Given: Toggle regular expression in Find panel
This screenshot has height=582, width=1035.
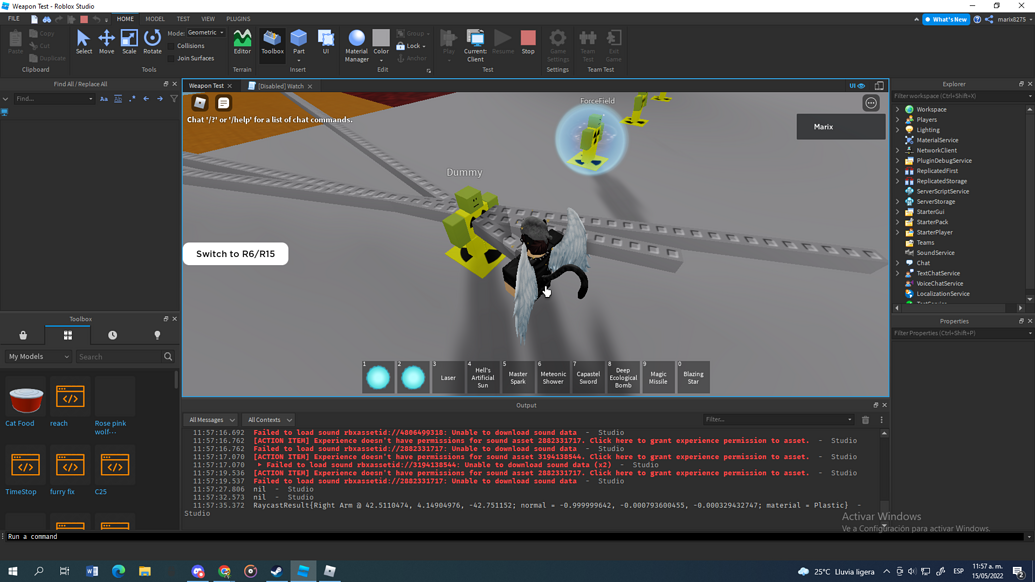Looking at the screenshot, I should pyautogui.click(x=132, y=99).
